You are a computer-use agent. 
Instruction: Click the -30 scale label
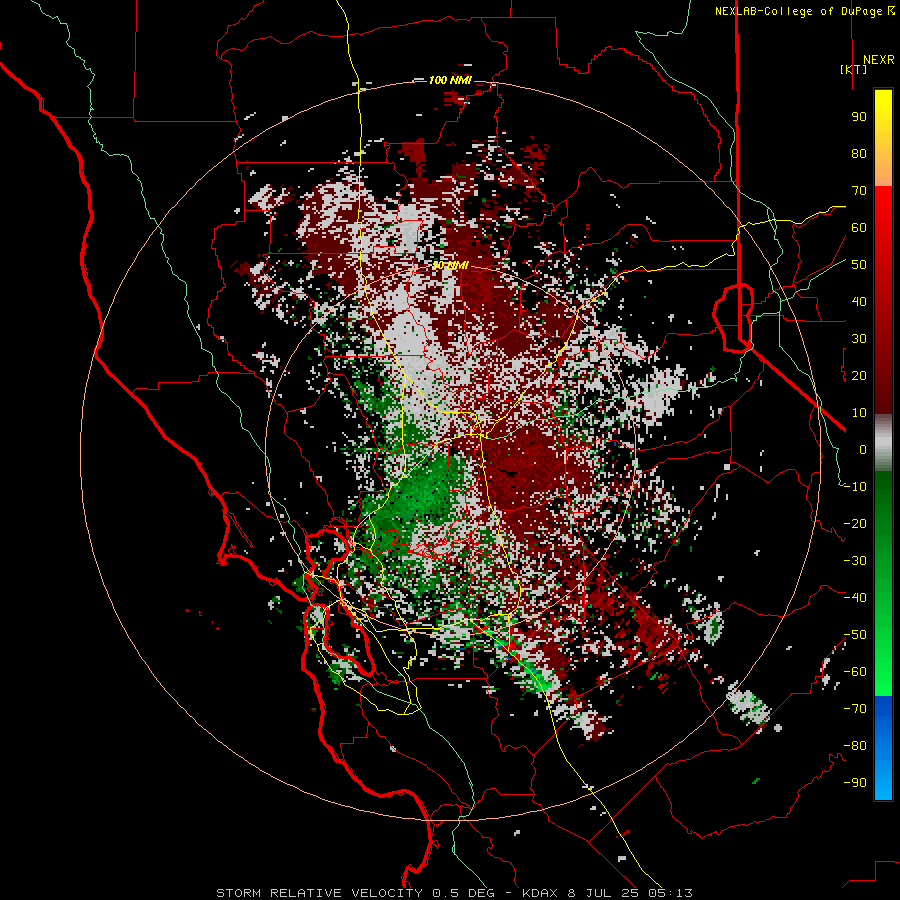(x=855, y=561)
